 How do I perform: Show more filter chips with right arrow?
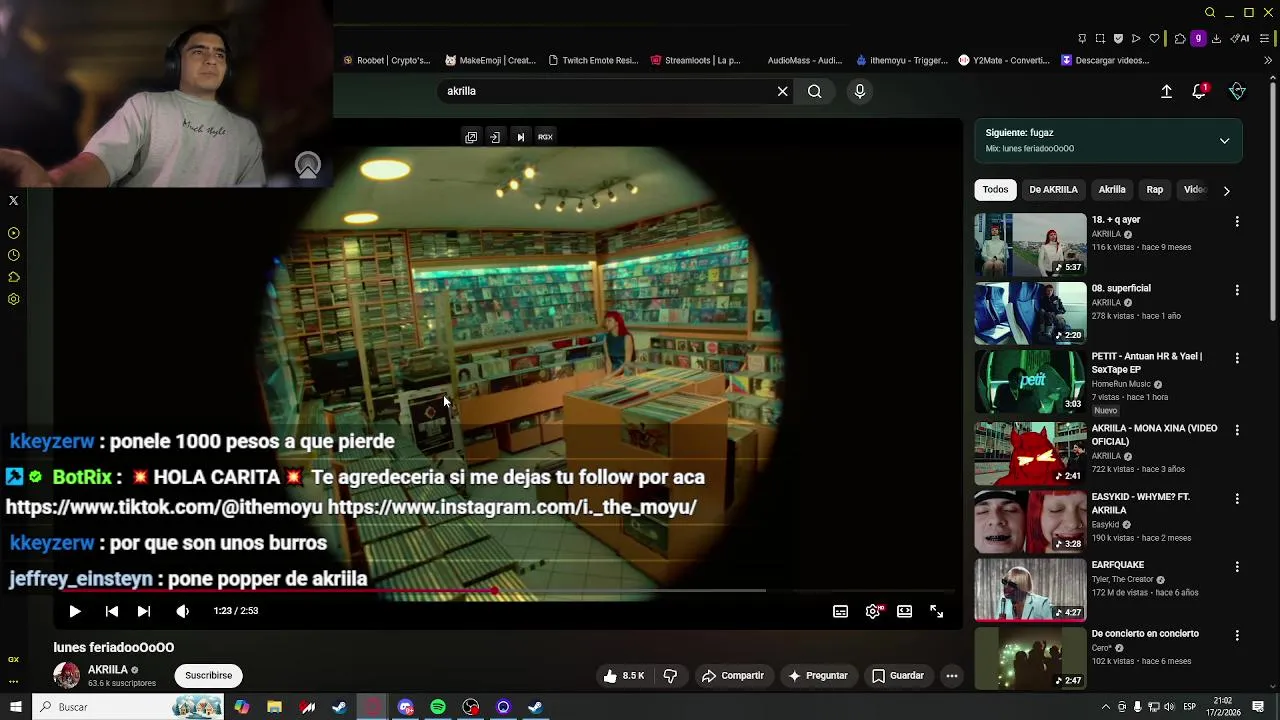coord(1227,191)
